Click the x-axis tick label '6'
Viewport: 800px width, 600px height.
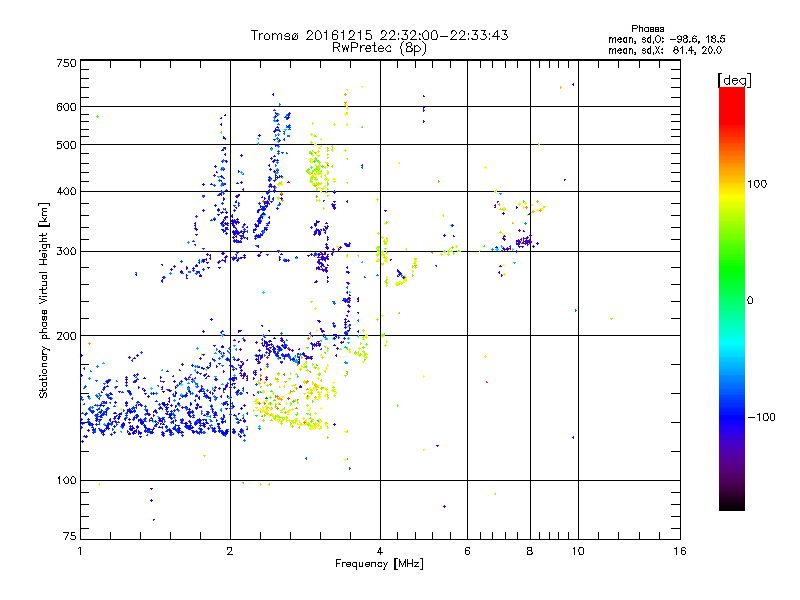pos(467,551)
